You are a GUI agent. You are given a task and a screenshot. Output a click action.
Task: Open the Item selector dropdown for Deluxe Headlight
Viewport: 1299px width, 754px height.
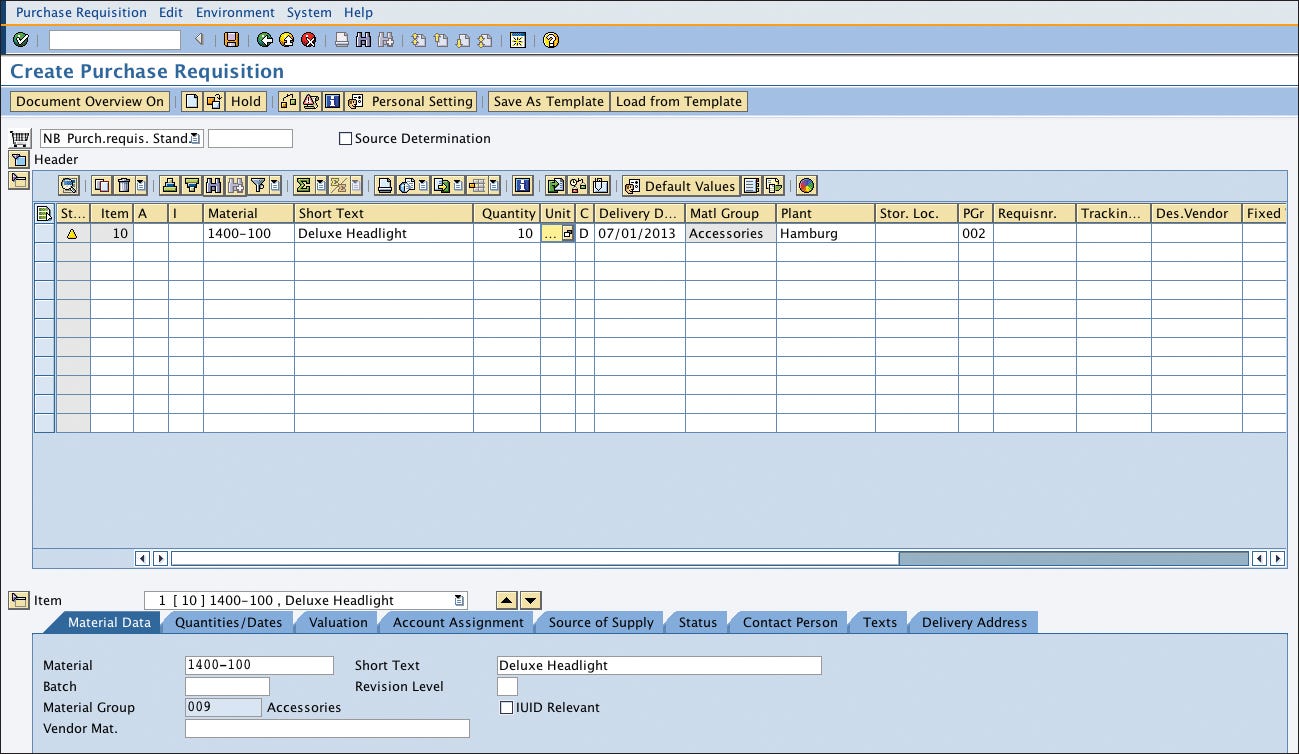coord(459,601)
